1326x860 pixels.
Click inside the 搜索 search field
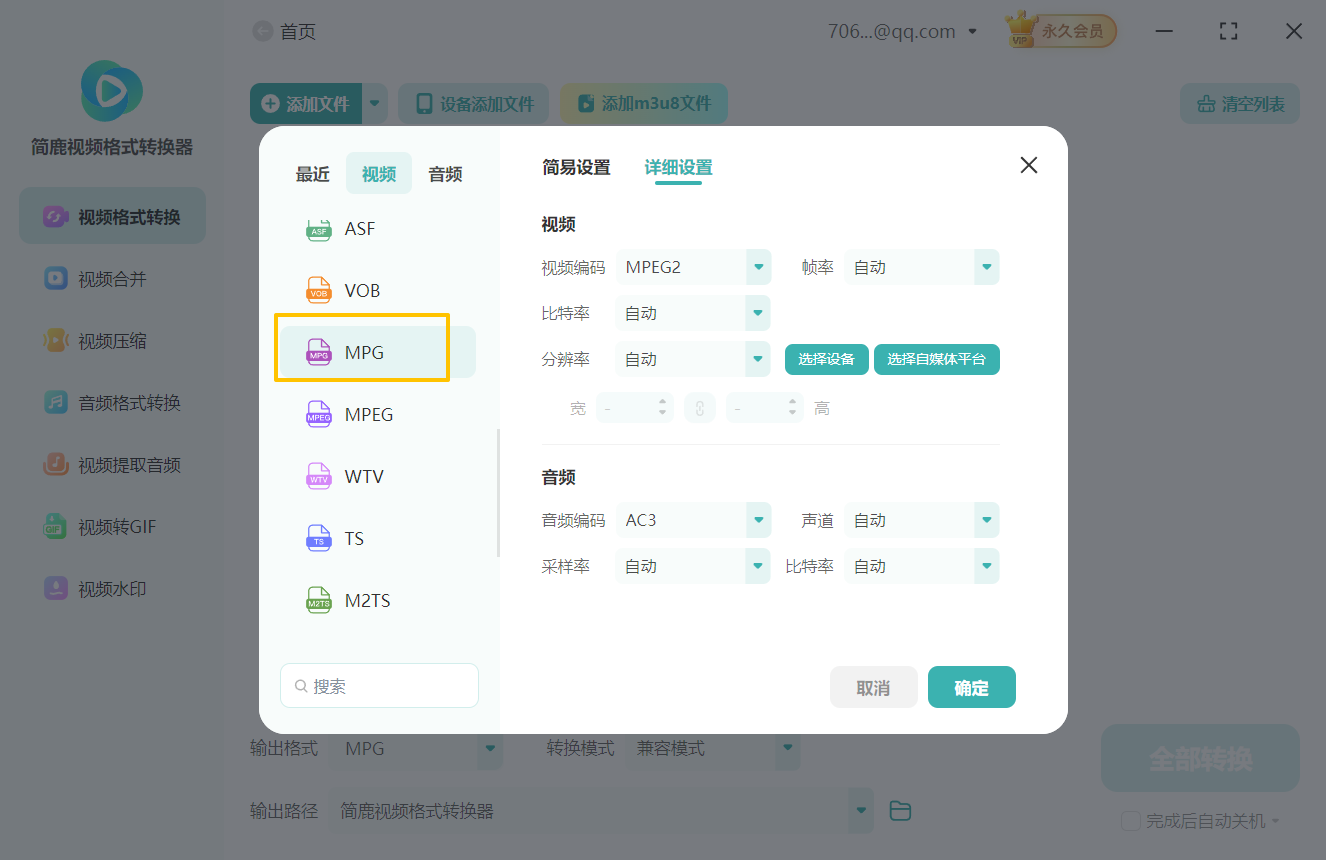tap(379, 685)
